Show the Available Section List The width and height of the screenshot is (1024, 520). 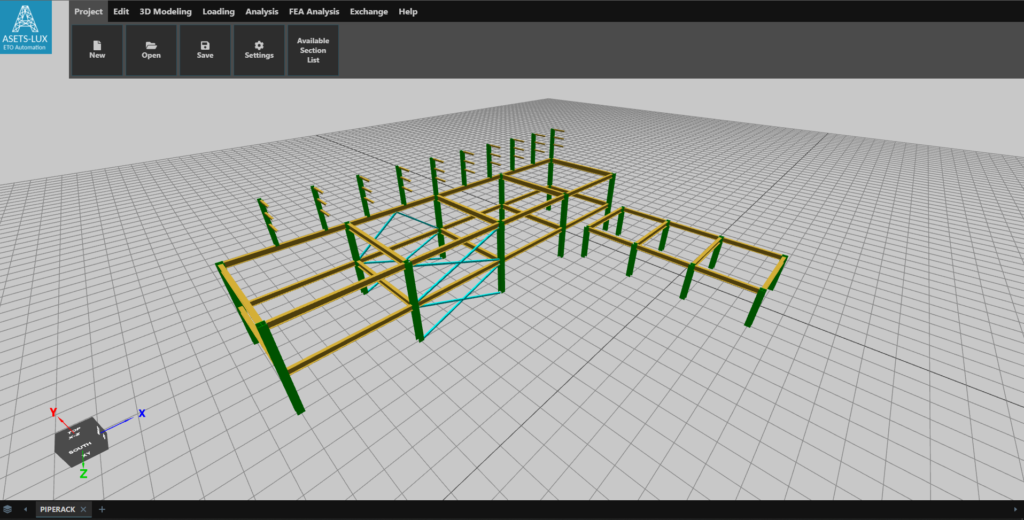[x=313, y=50]
